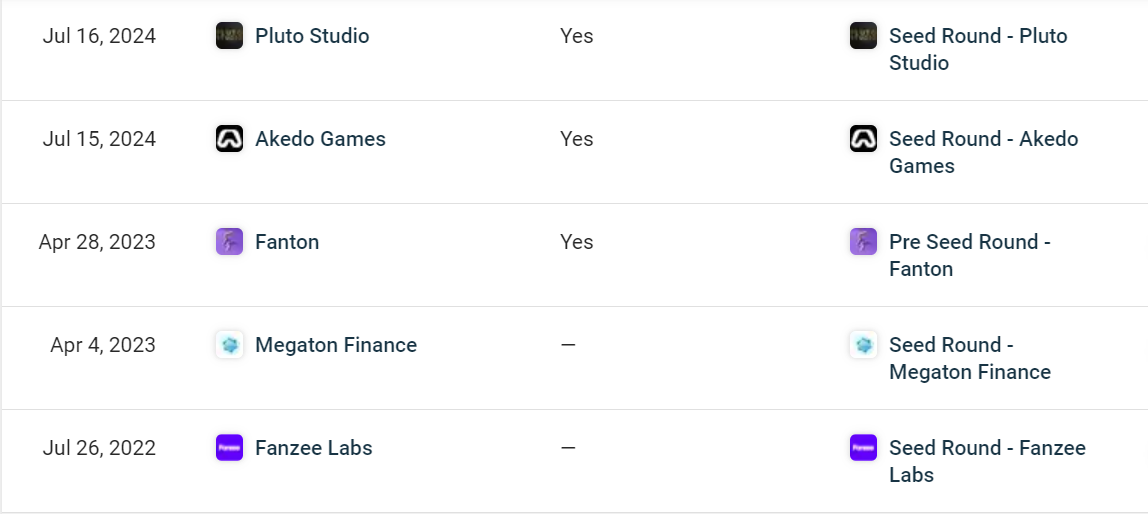Open the Pluto Studio organization link
This screenshot has width=1148, height=514.
pyautogui.click(x=312, y=36)
